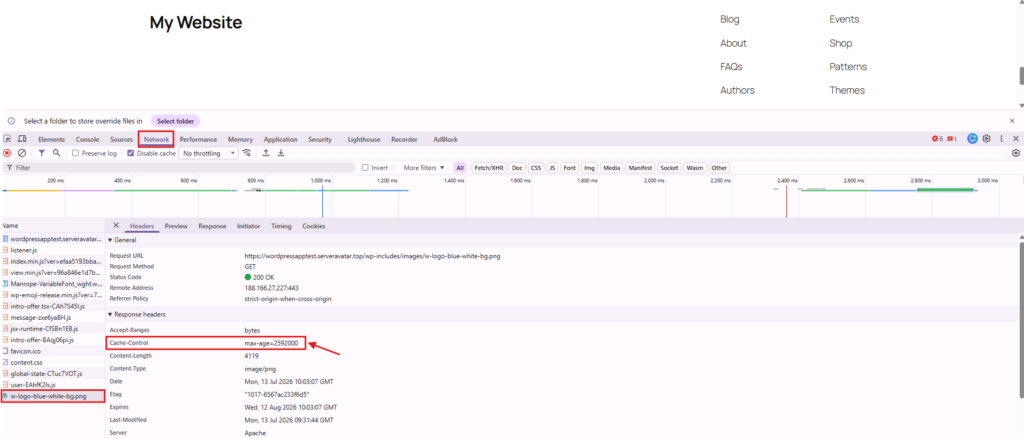This screenshot has height=439, width=1024.
Task: Click the Select folder button
Action: tap(176, 121)
